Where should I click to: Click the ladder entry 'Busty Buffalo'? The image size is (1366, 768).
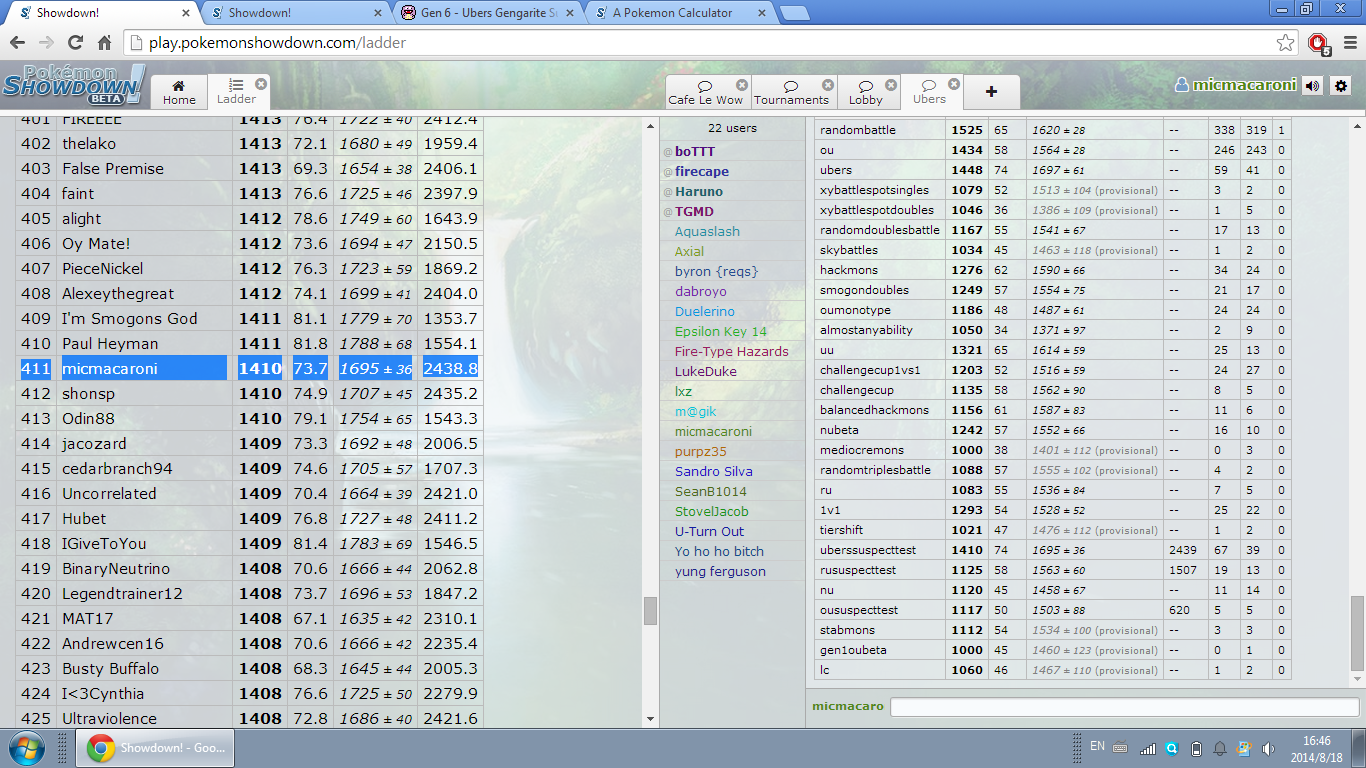tap(110, 669)
